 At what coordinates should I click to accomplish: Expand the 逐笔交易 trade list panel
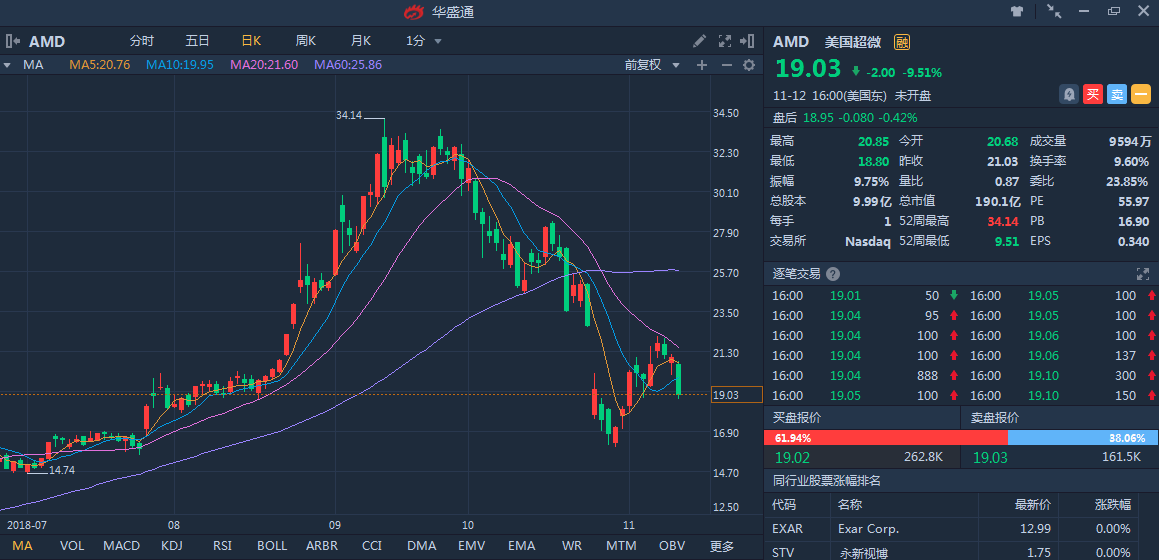pyautogui.click(x=1143, y=274)
